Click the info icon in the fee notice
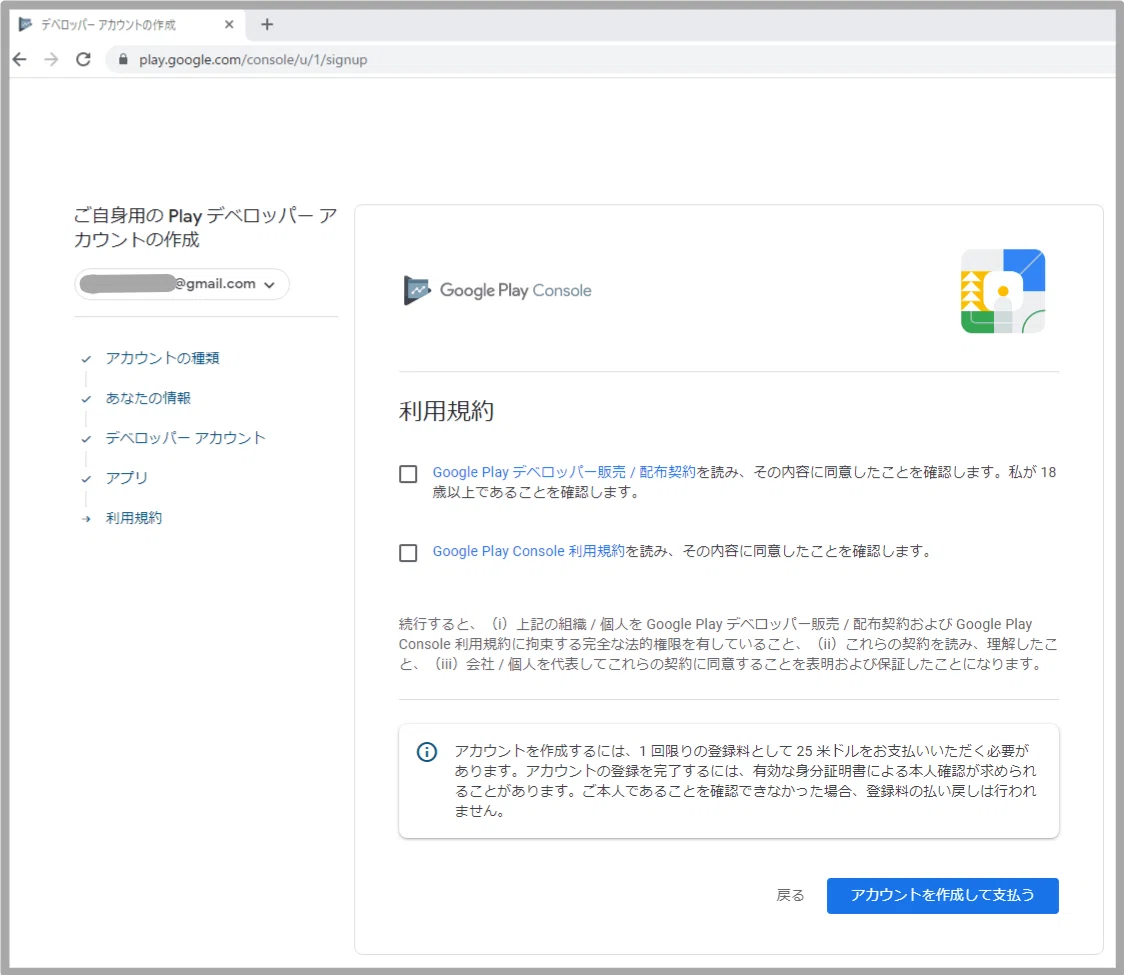The height and width of the screenshot is (975, 1124). click(x=427, y=752)
